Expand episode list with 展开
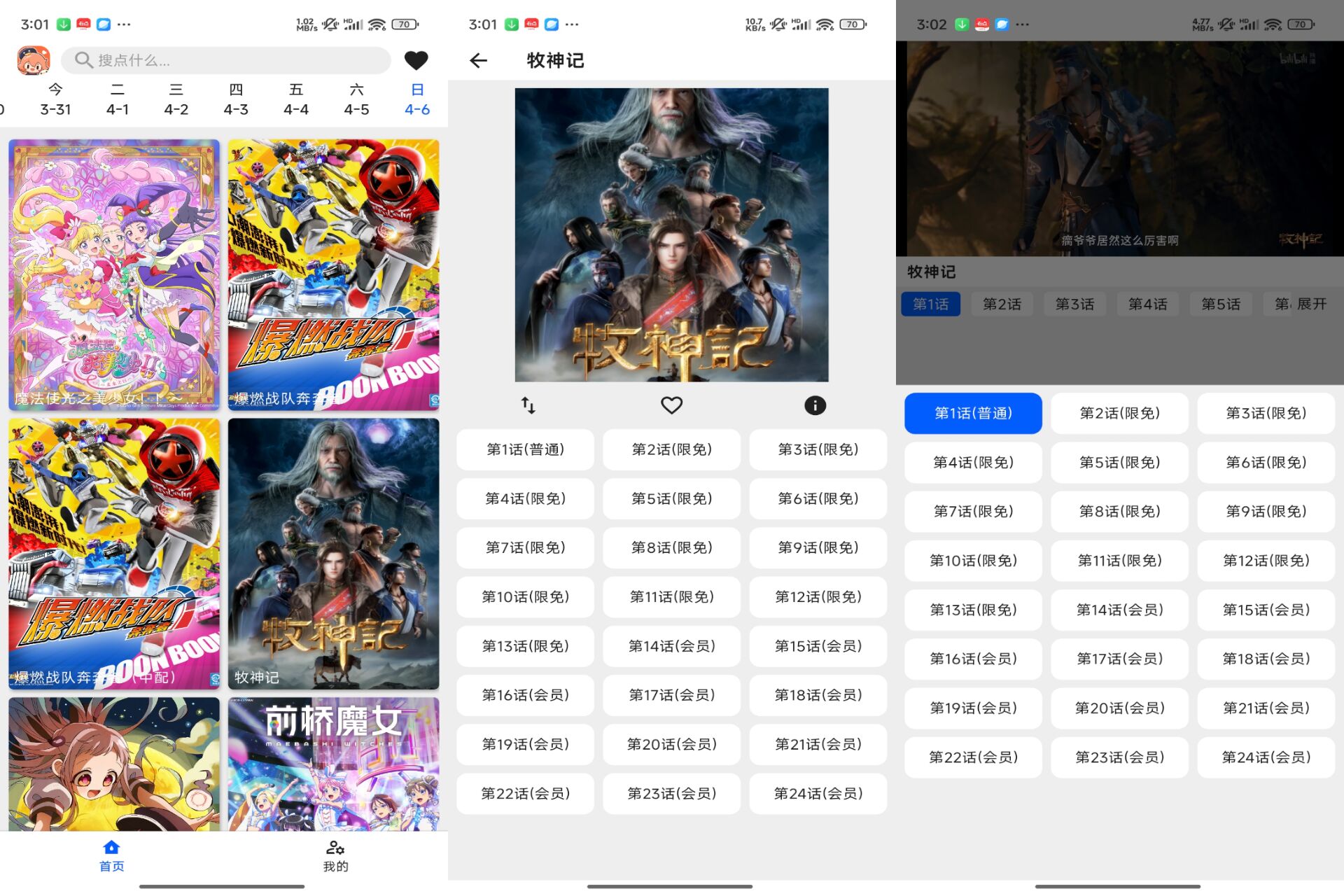 [x=1311, y=304]
